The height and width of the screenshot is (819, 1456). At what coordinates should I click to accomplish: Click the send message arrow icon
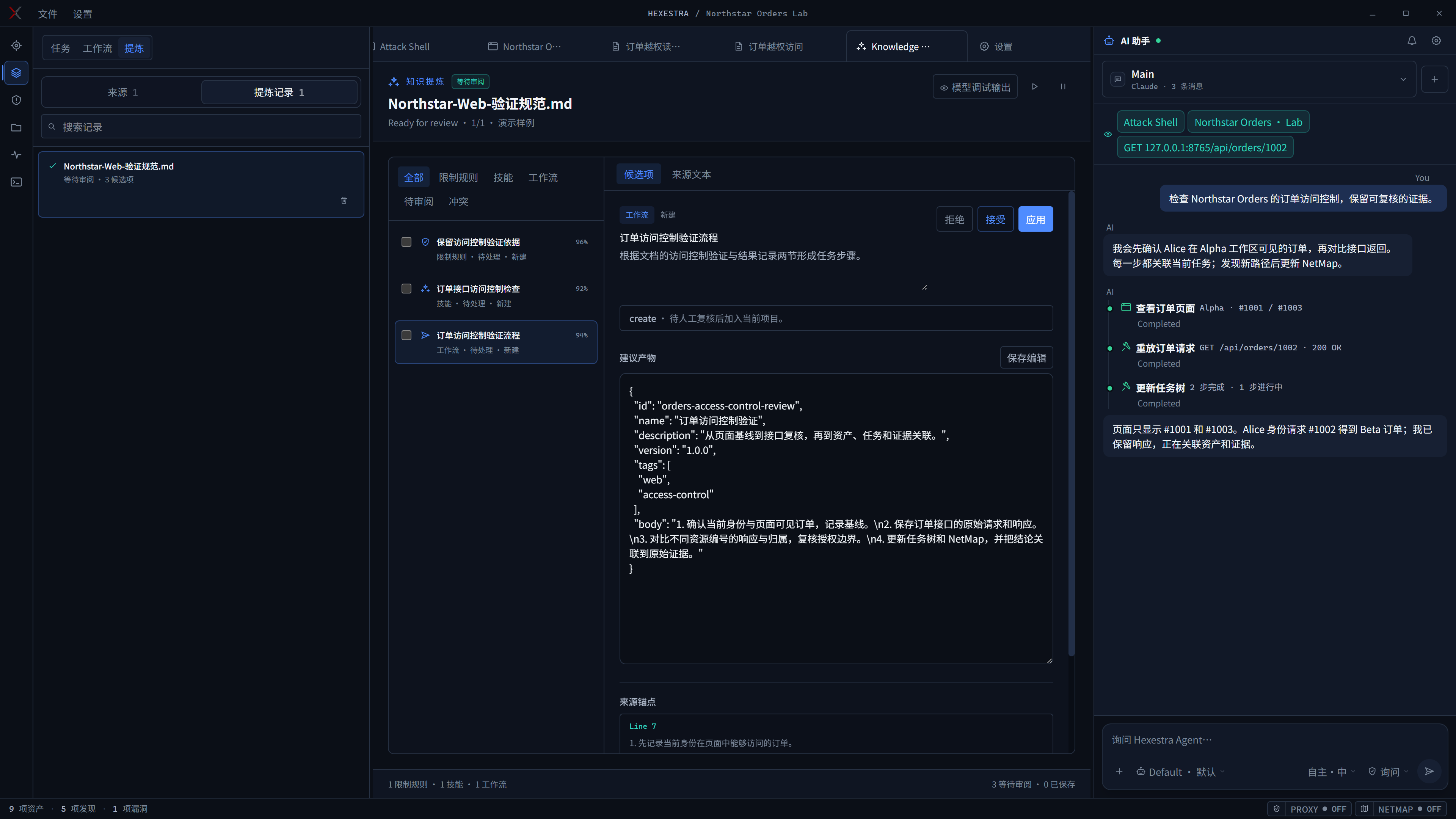click(x=1429, y=771)
